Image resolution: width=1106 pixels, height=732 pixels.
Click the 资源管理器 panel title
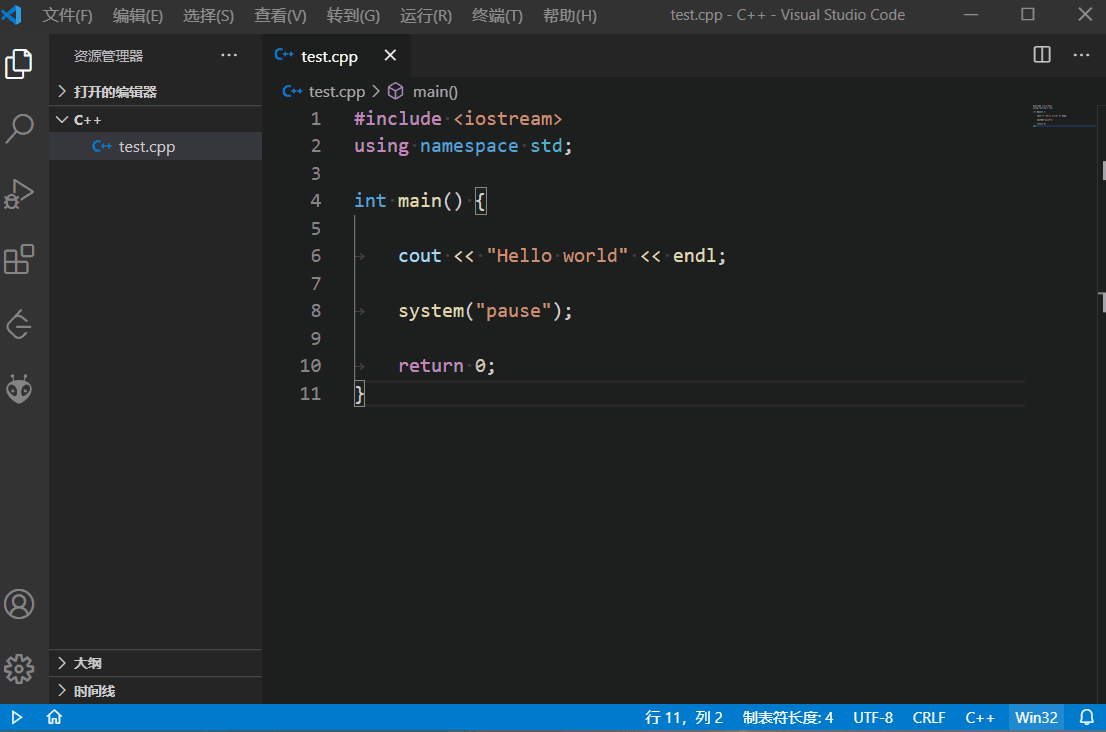108,56
